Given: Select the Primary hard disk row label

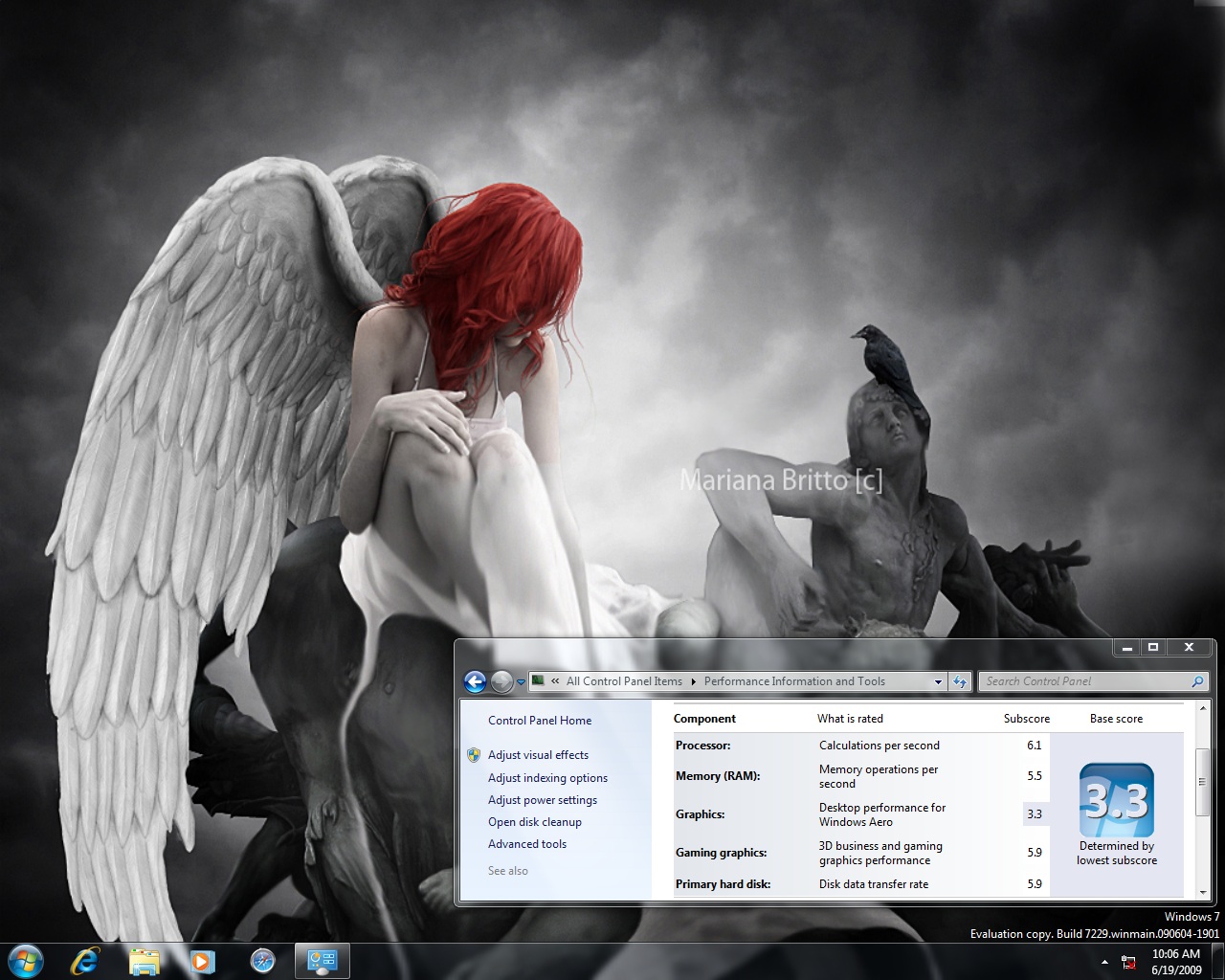Looking at the screenshot, I should pos(723,884).
